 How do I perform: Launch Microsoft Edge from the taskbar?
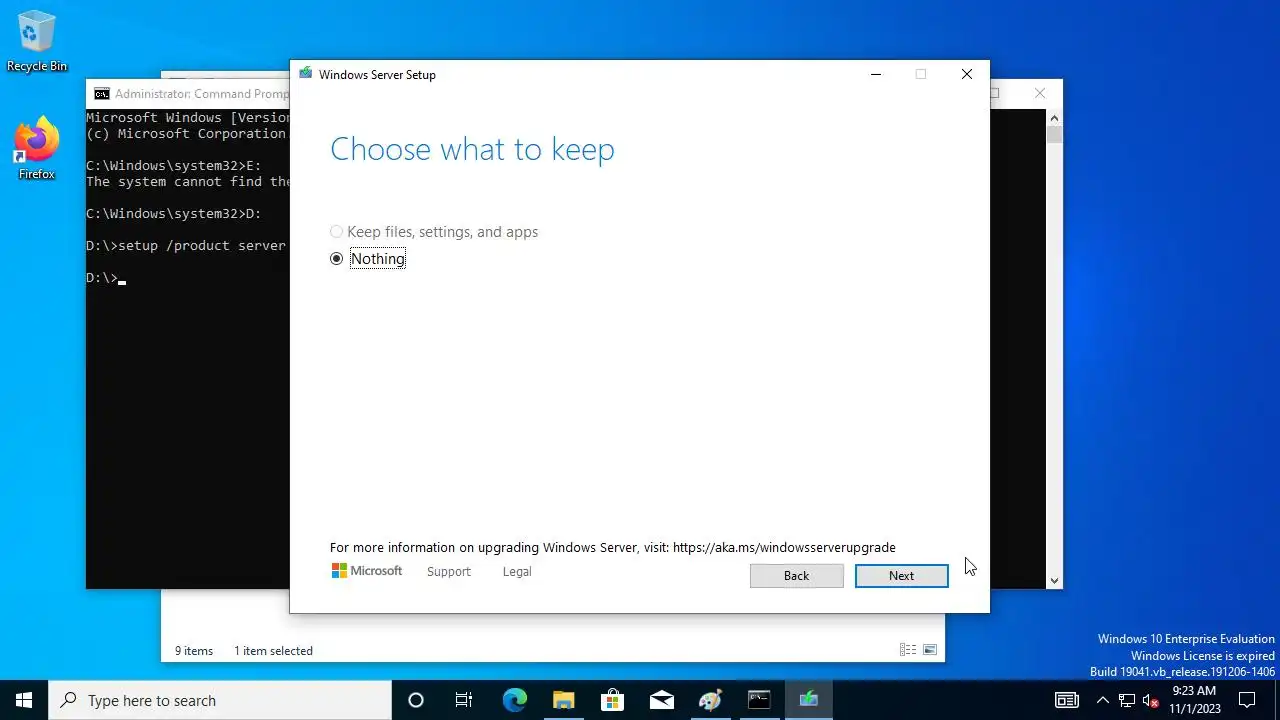[x=514, y=700]
